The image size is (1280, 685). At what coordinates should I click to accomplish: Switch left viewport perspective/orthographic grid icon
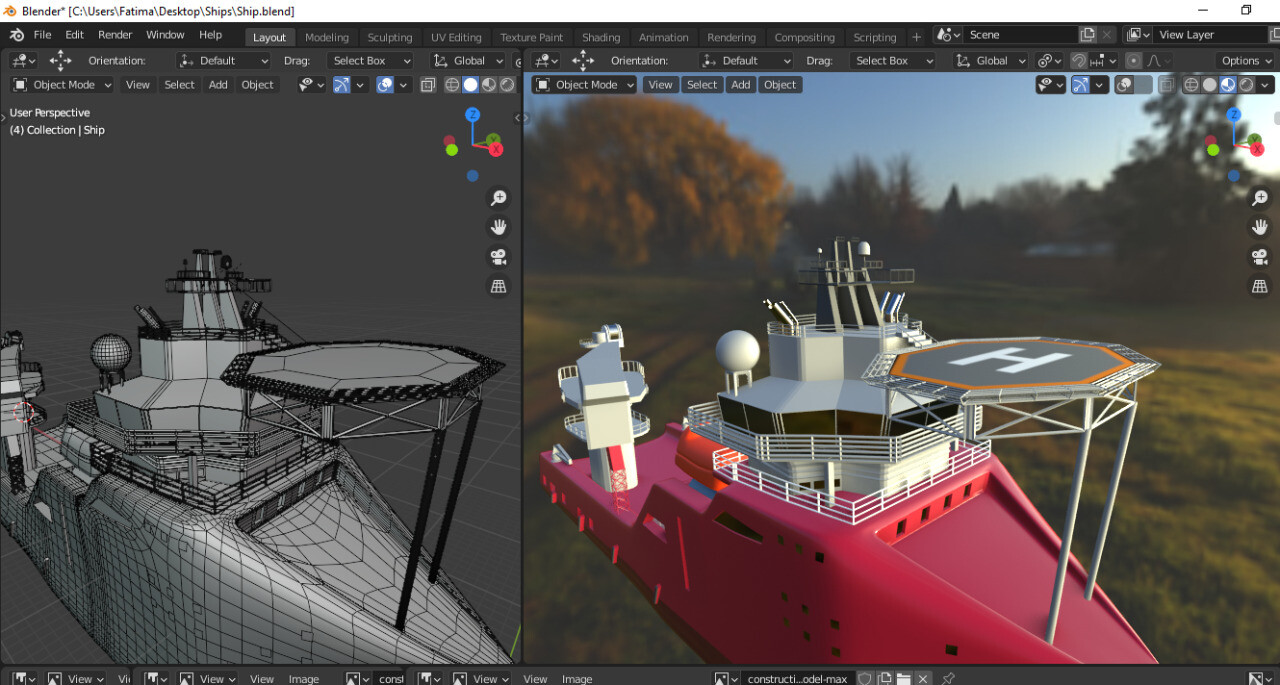(x=498, y=286)
